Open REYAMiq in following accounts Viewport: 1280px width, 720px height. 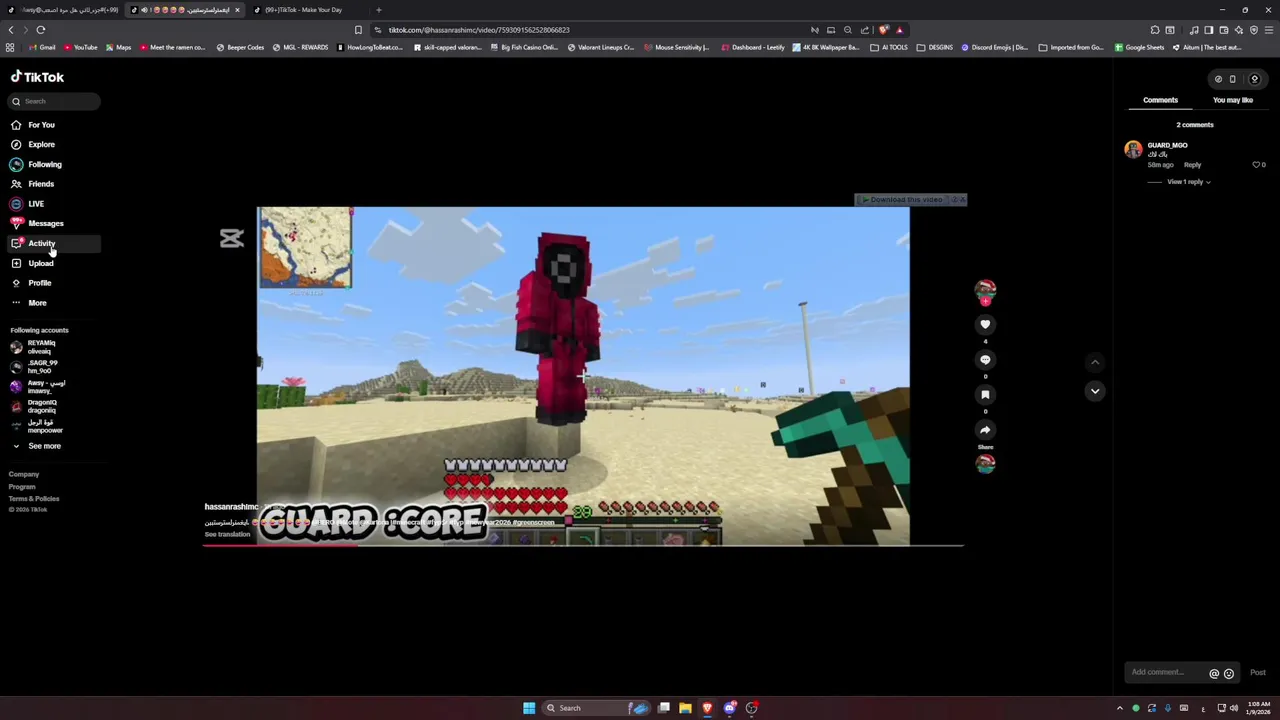(40, 347)
